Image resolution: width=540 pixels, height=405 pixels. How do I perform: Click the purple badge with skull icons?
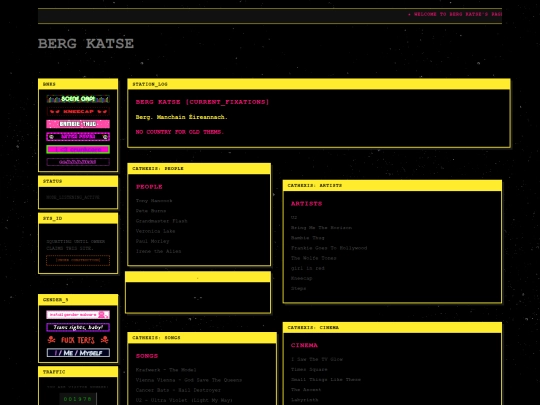[x=78, y=137]
